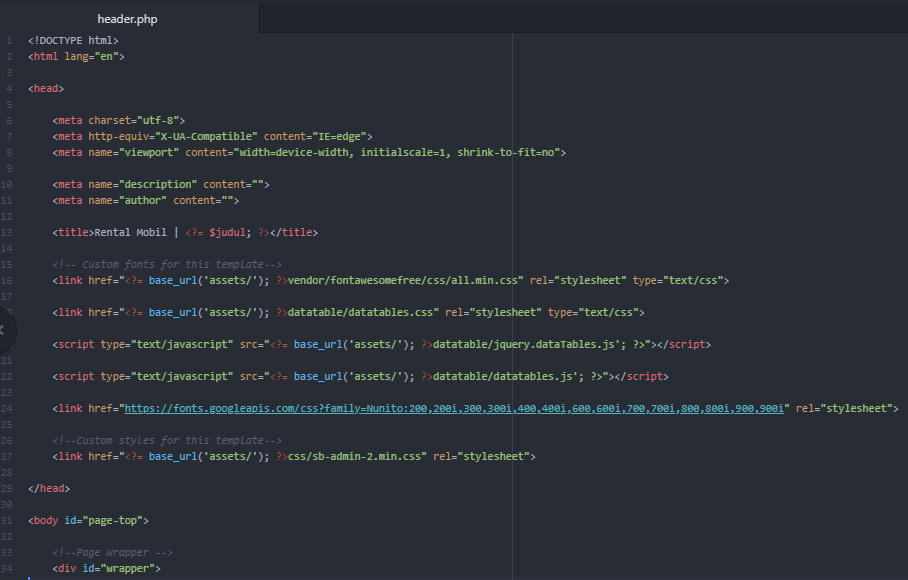The height and width of the screenshot is (580, 908).
Task: Click the closing </head> tag
Action: (x=49, y=489)
